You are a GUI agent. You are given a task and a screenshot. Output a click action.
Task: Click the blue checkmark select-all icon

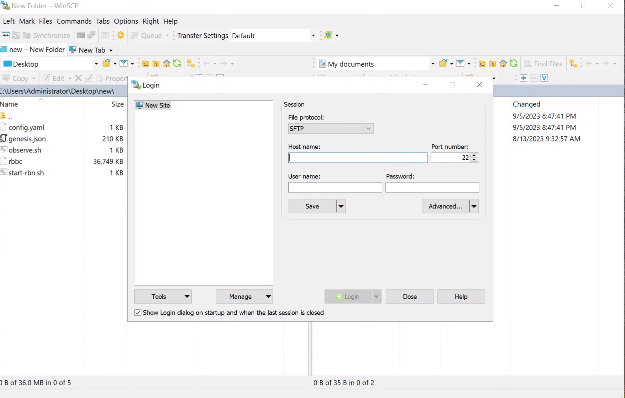(544, 78)
